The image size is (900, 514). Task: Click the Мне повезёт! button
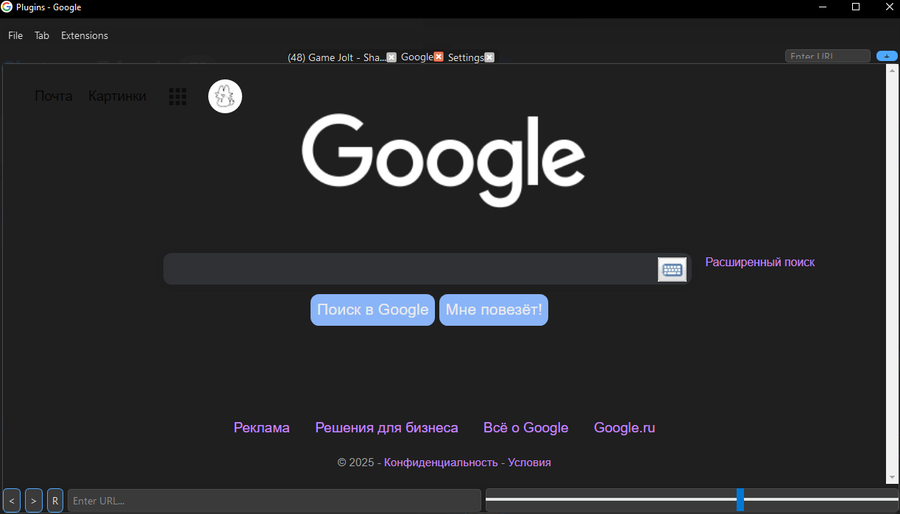pos(494,310)
